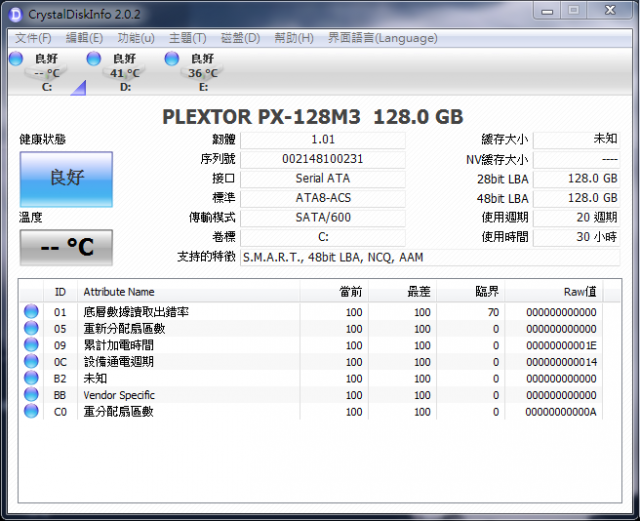The width and height of the screenshot is (640, 521).
Task: Click raw value 000000000014
Action: (561, 362)
